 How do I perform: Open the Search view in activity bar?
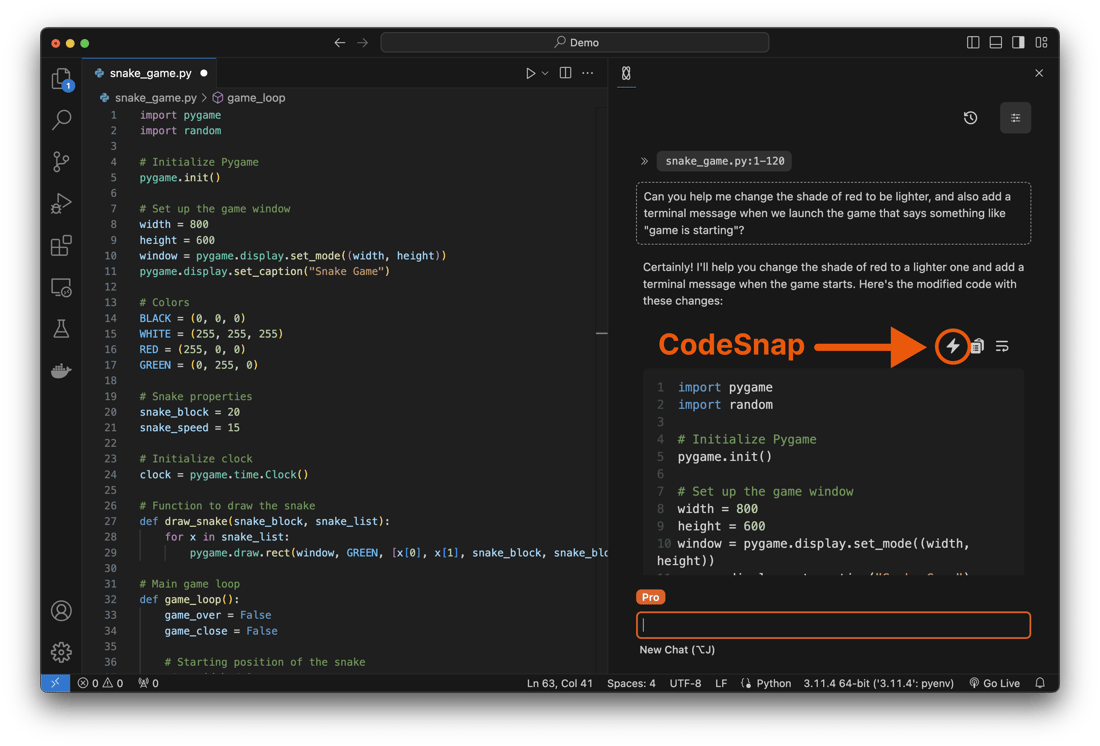coord(62,120)
